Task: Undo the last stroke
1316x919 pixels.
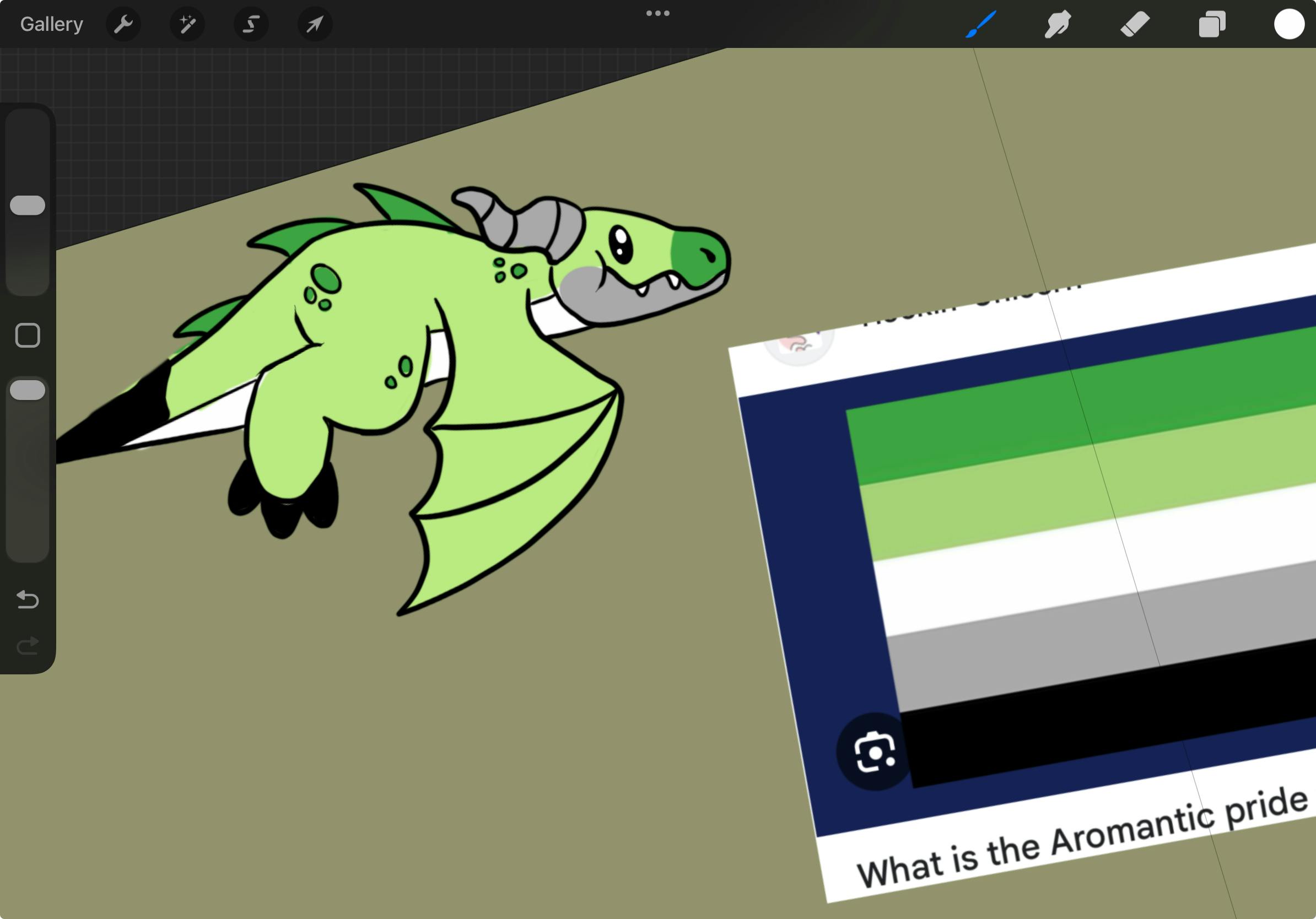Action: (x=28, y=599)
